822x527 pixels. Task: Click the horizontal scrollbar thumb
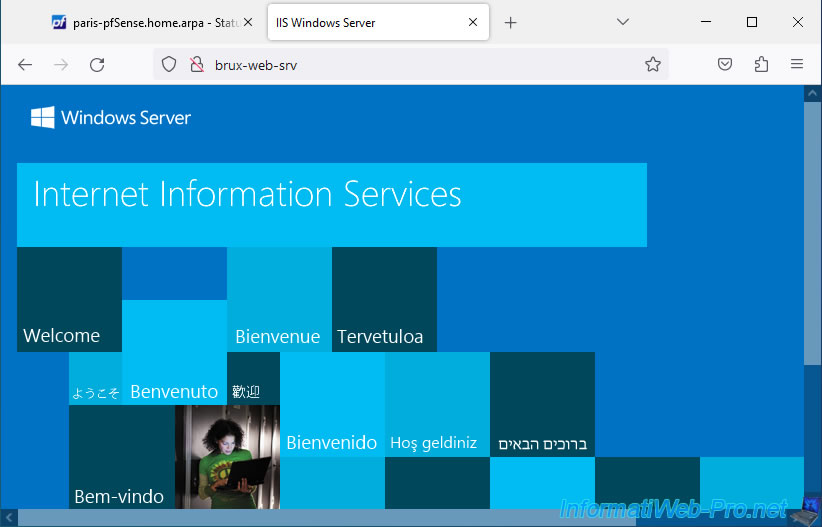coord(327,518)
